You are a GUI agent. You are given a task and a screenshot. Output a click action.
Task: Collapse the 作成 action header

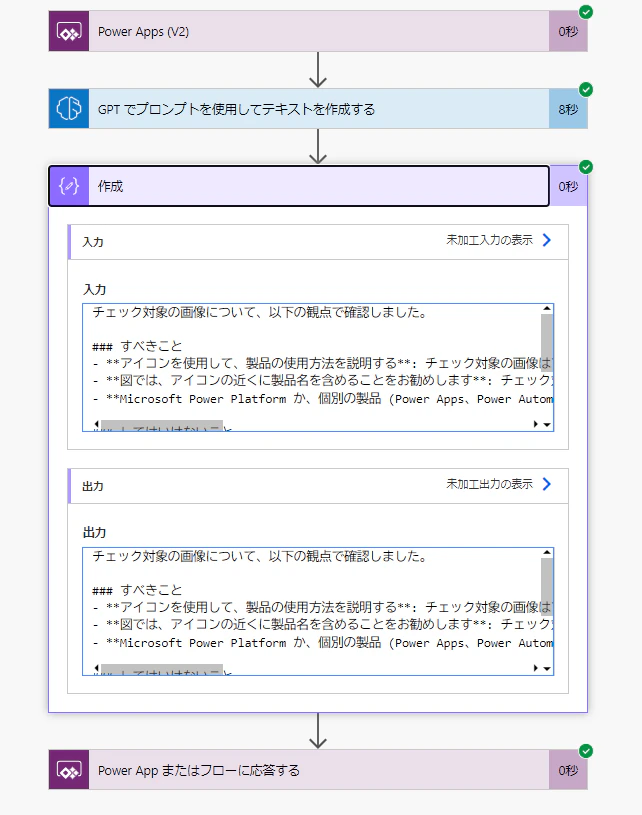click(299, 186)
